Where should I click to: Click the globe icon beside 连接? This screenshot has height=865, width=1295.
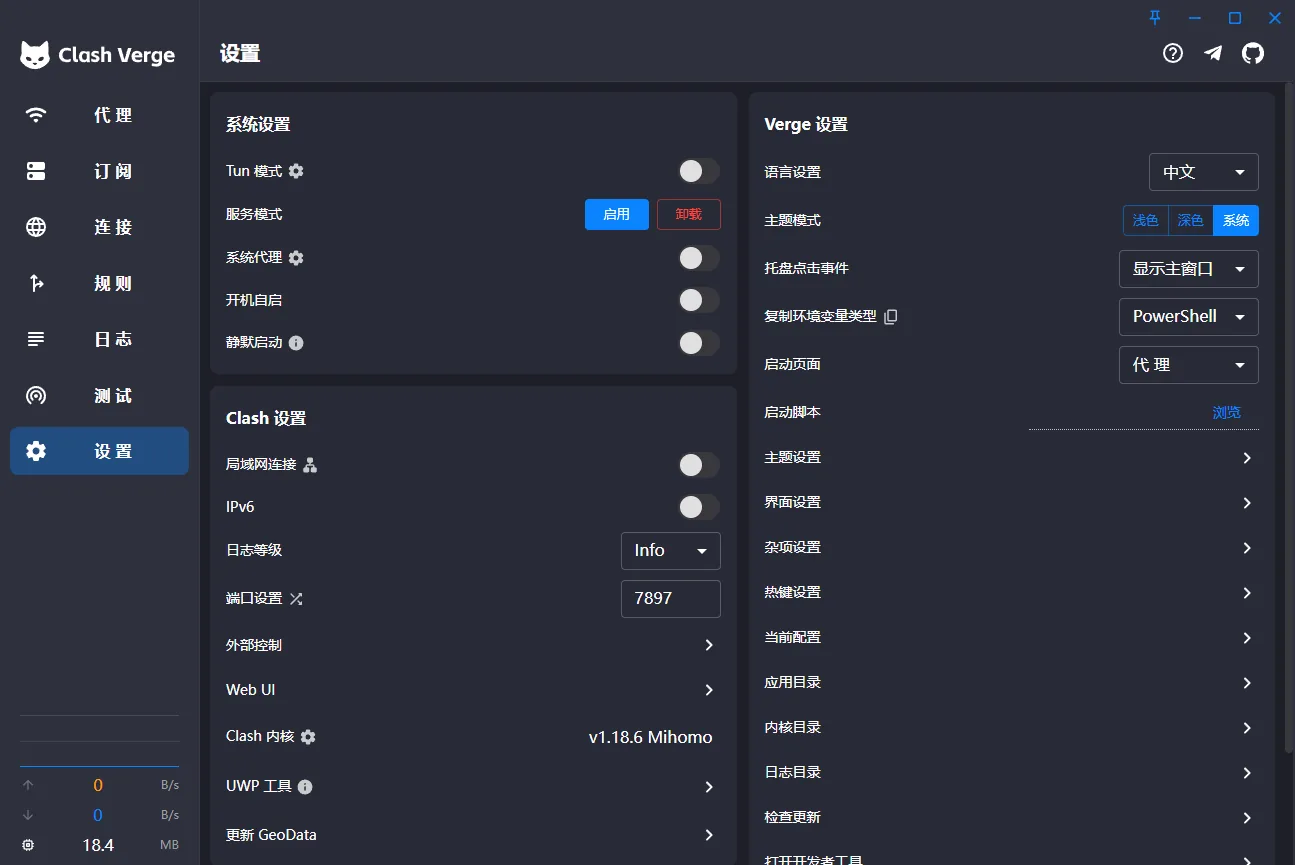(x=36, y=227)
